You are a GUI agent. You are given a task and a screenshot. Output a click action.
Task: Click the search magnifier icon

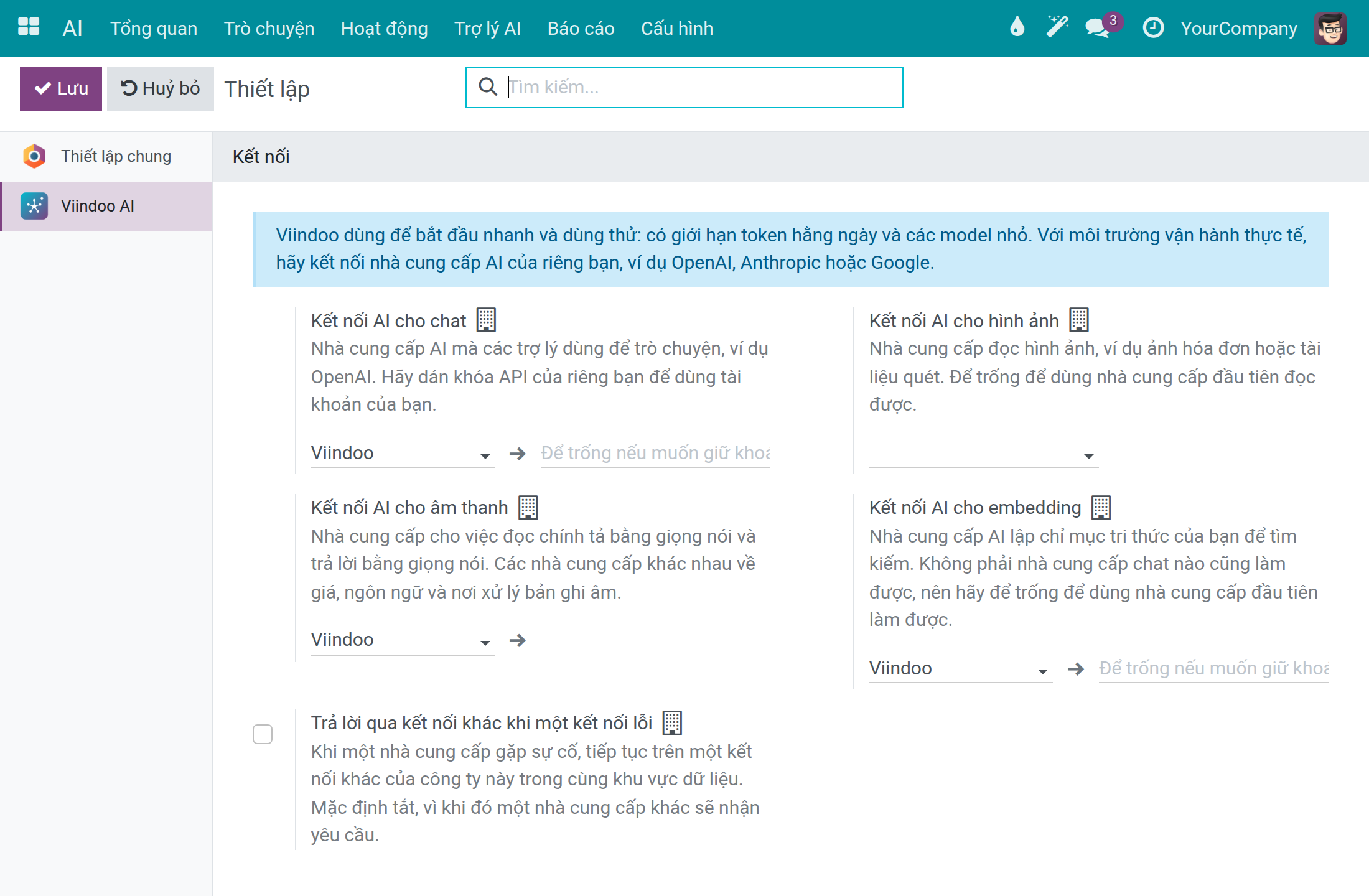coord(488,87)
